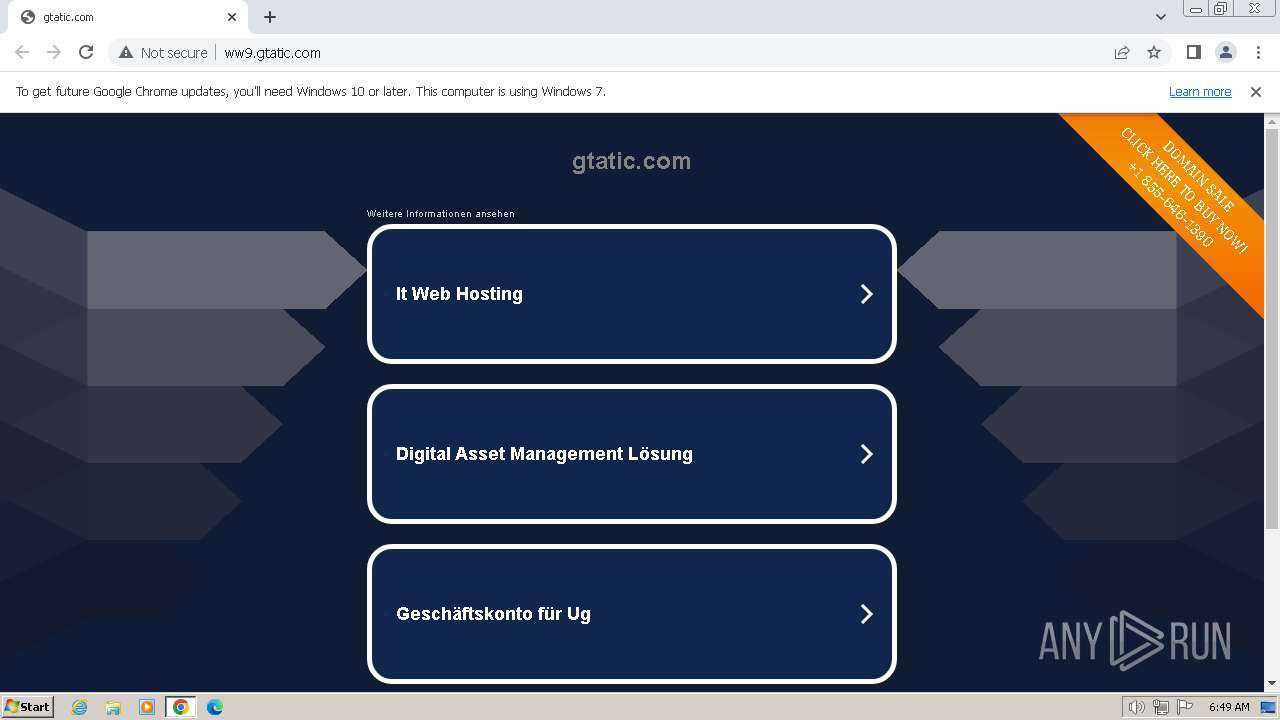Launch Microsoft Edge from taskbar
Screen dimensions: 1280x720
tap(215, 707)
